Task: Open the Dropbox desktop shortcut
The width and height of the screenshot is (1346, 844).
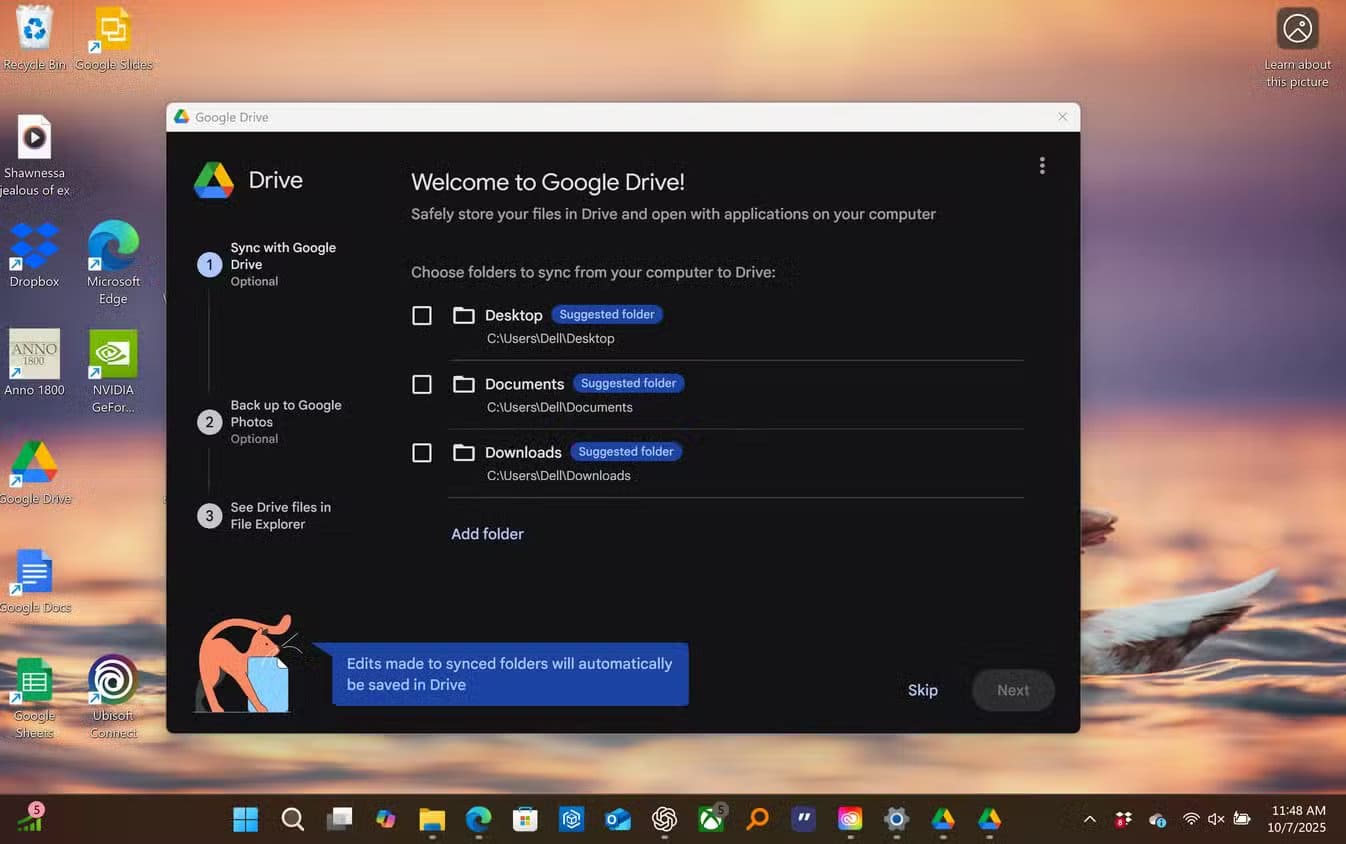Action: pyautogui.click(x=34, y=248)
